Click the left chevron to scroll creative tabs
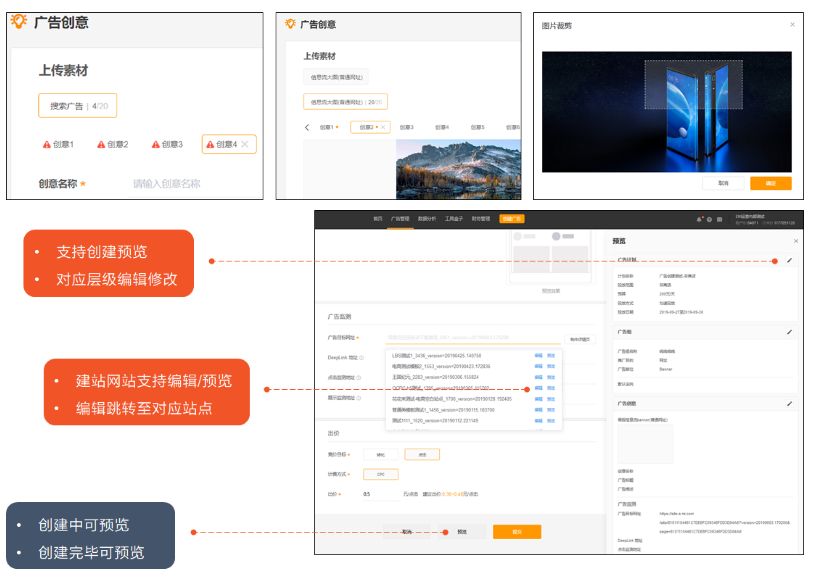The width and height of the screenshot is (813, 585). [307, 126]
